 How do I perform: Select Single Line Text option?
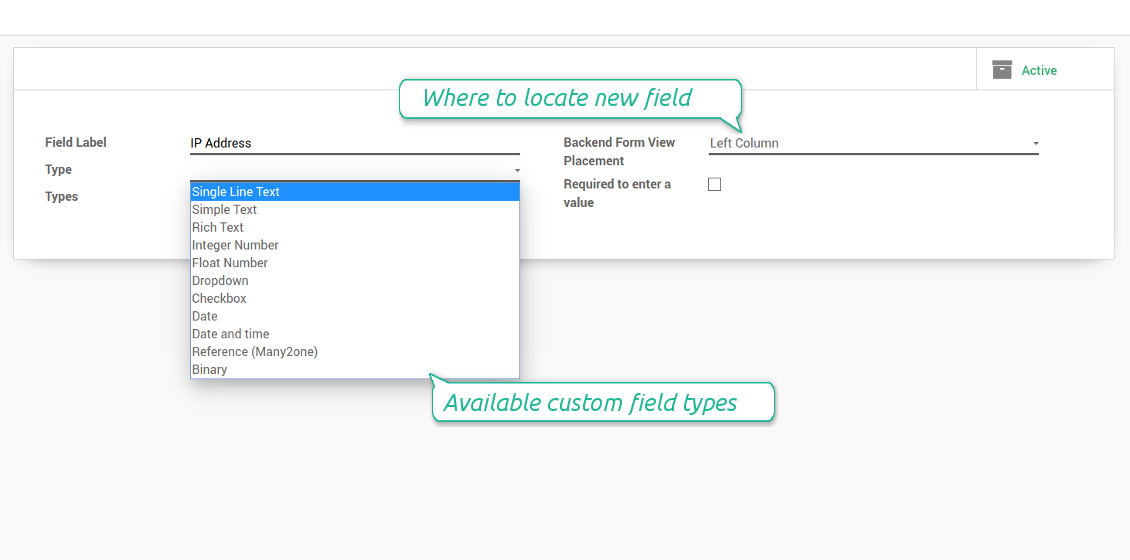pos(355,192)
